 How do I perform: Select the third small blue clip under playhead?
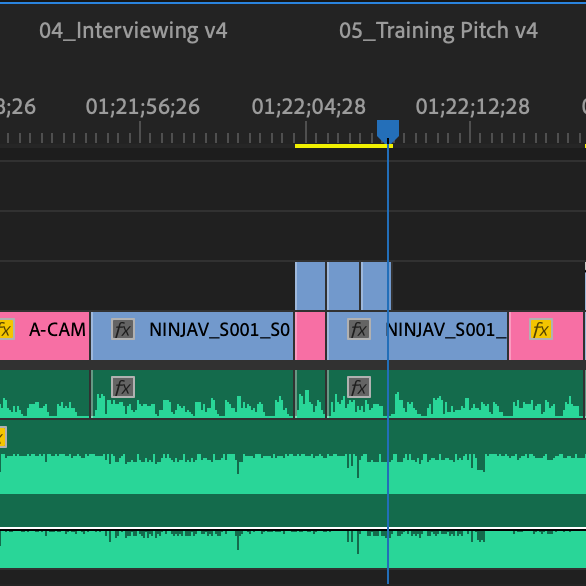(x=376, y=286)
